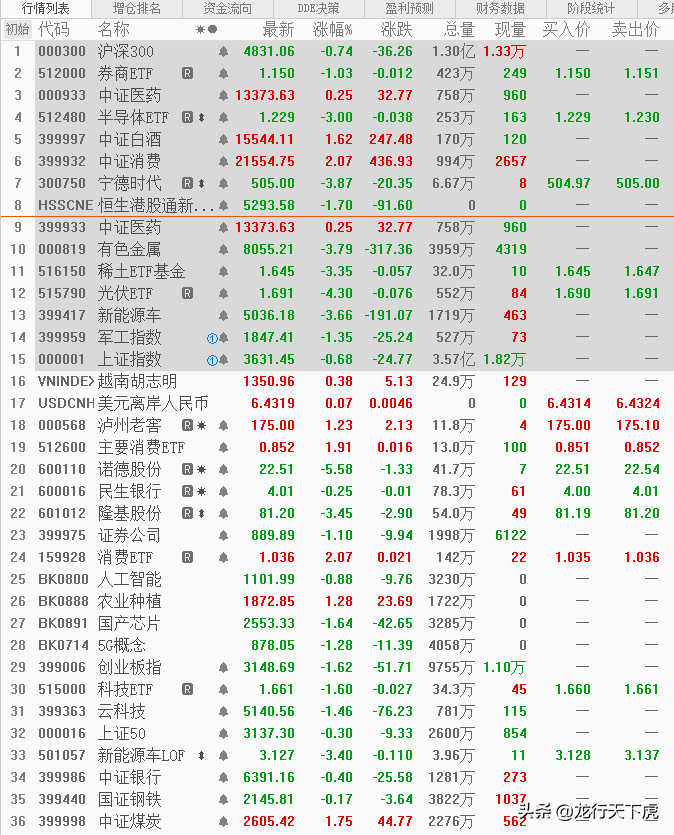Image resolution: width=674 pixels, height=835 pixels.
Task: Click bell alert icon for 沪深300
Action: coord(224,52)
